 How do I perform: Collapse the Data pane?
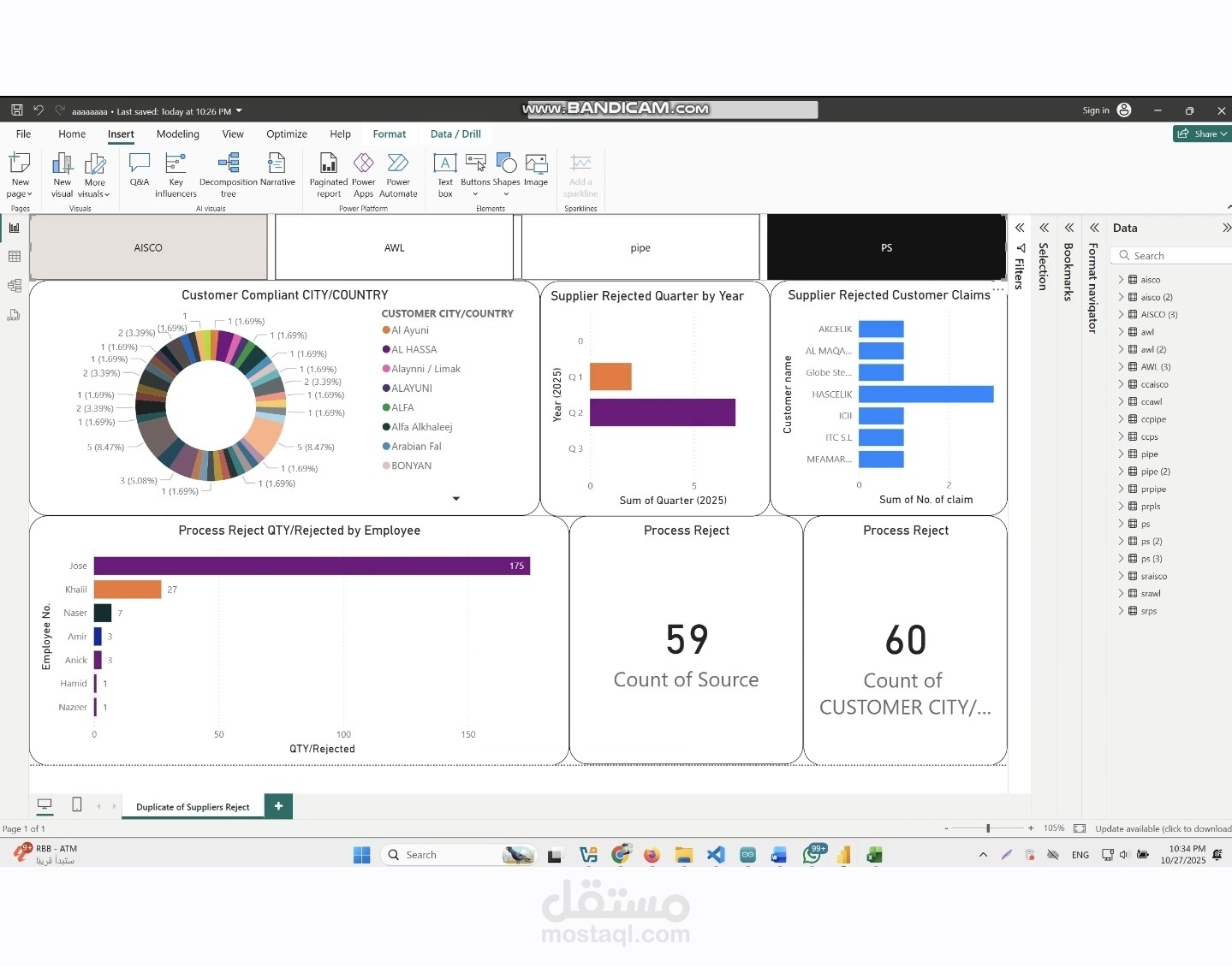point(1226,228)
